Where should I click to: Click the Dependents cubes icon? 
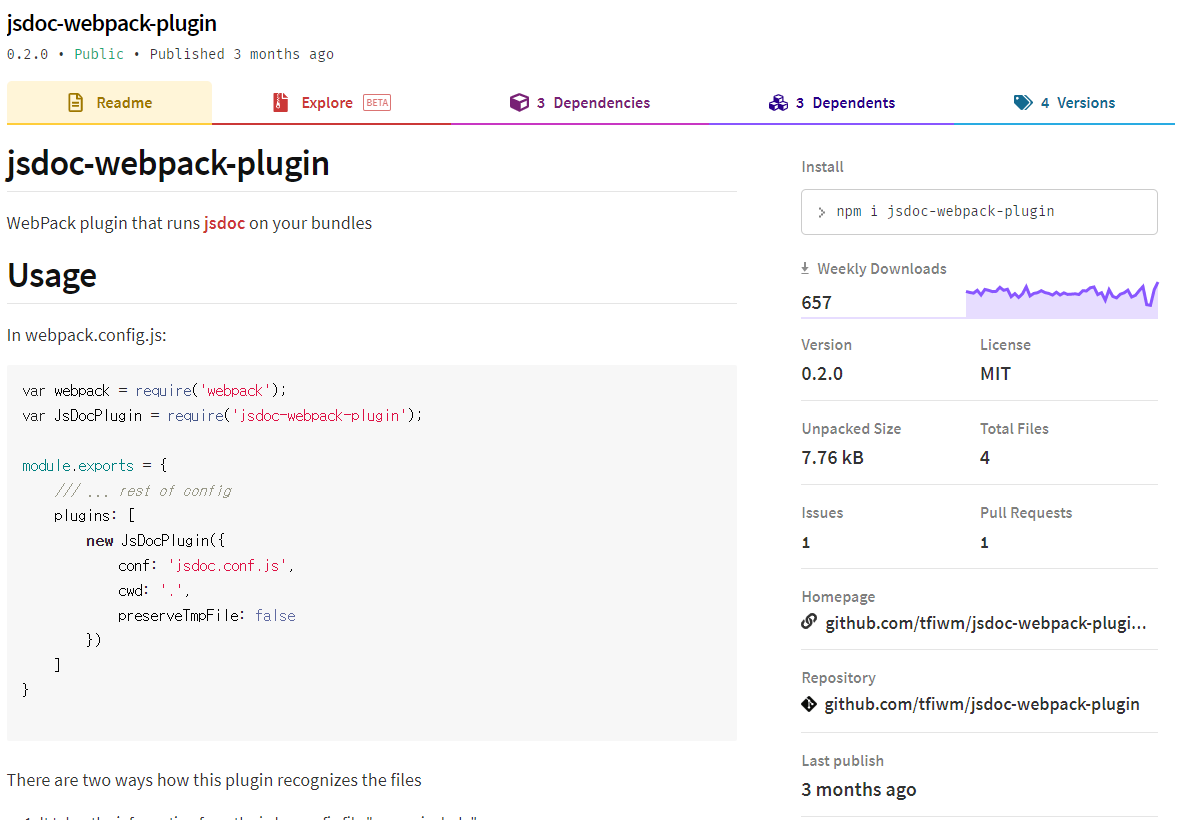778,102
